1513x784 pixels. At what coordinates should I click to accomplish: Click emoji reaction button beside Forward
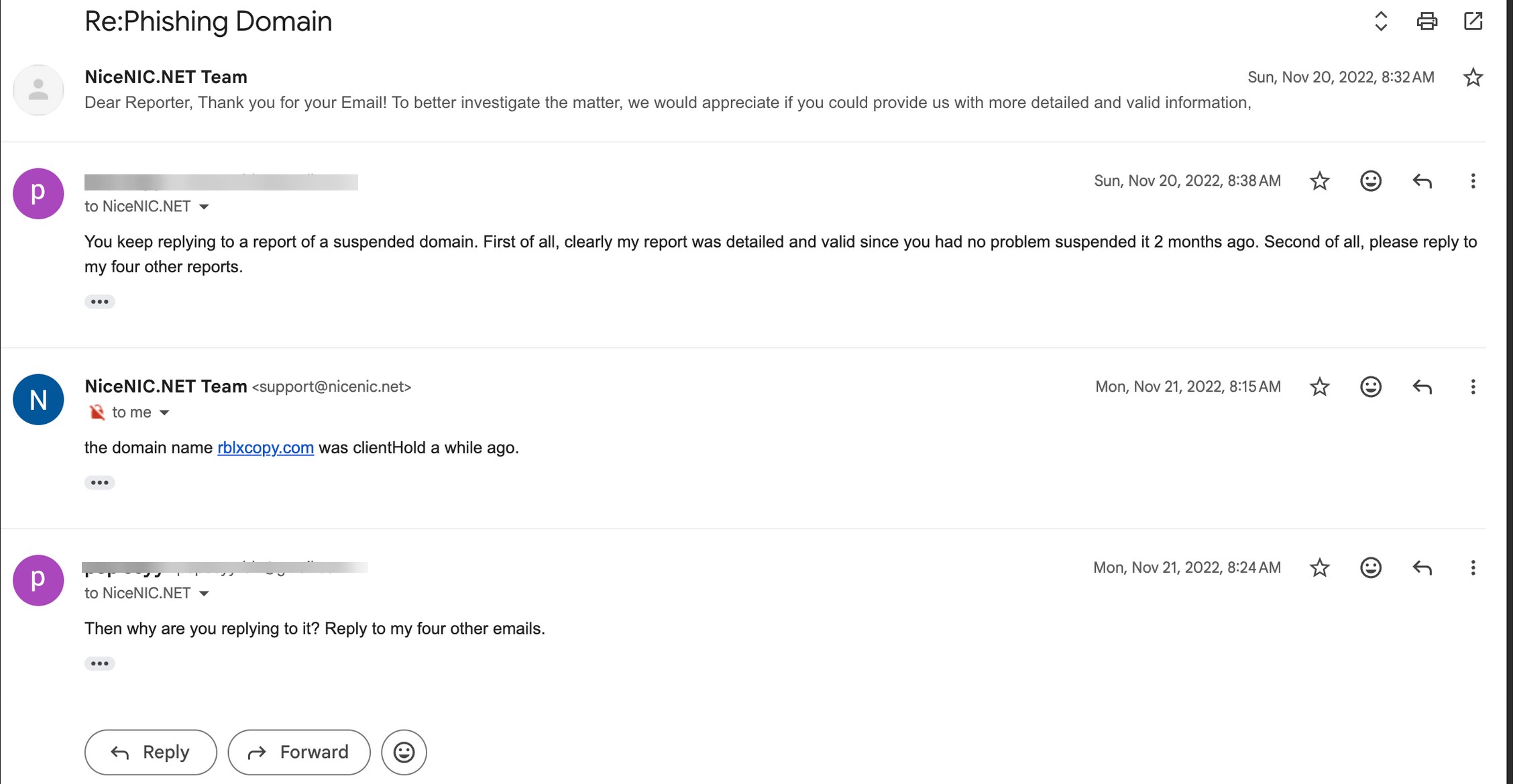(404, 752)
